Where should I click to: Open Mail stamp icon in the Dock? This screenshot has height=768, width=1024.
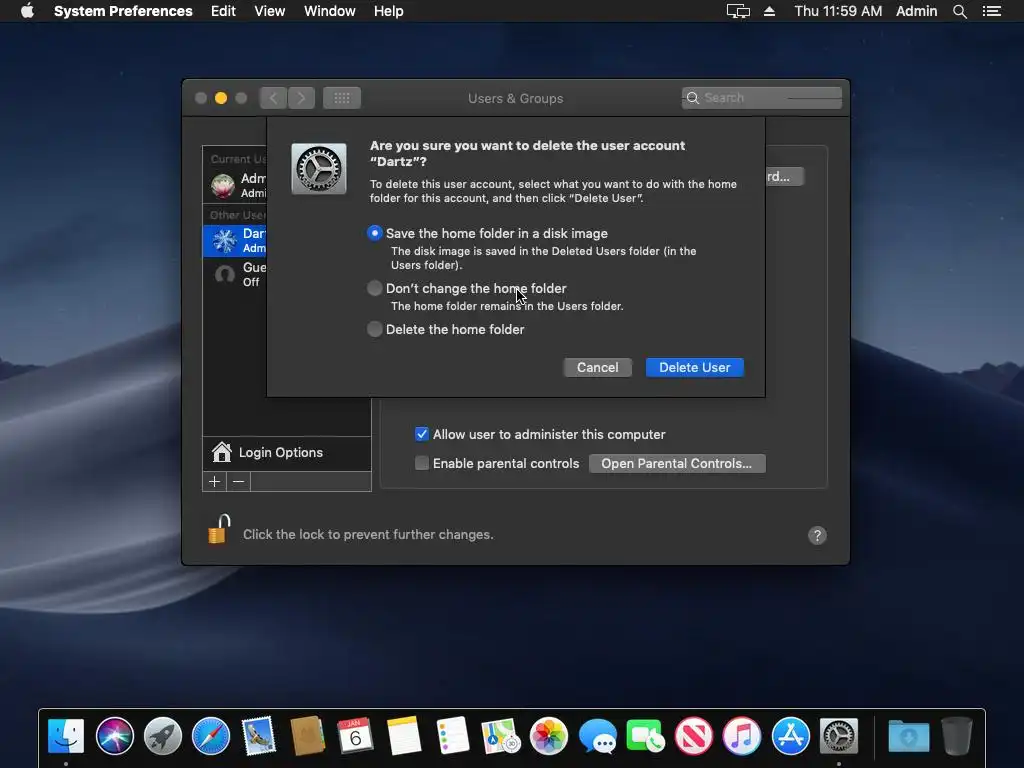(259, 736)
